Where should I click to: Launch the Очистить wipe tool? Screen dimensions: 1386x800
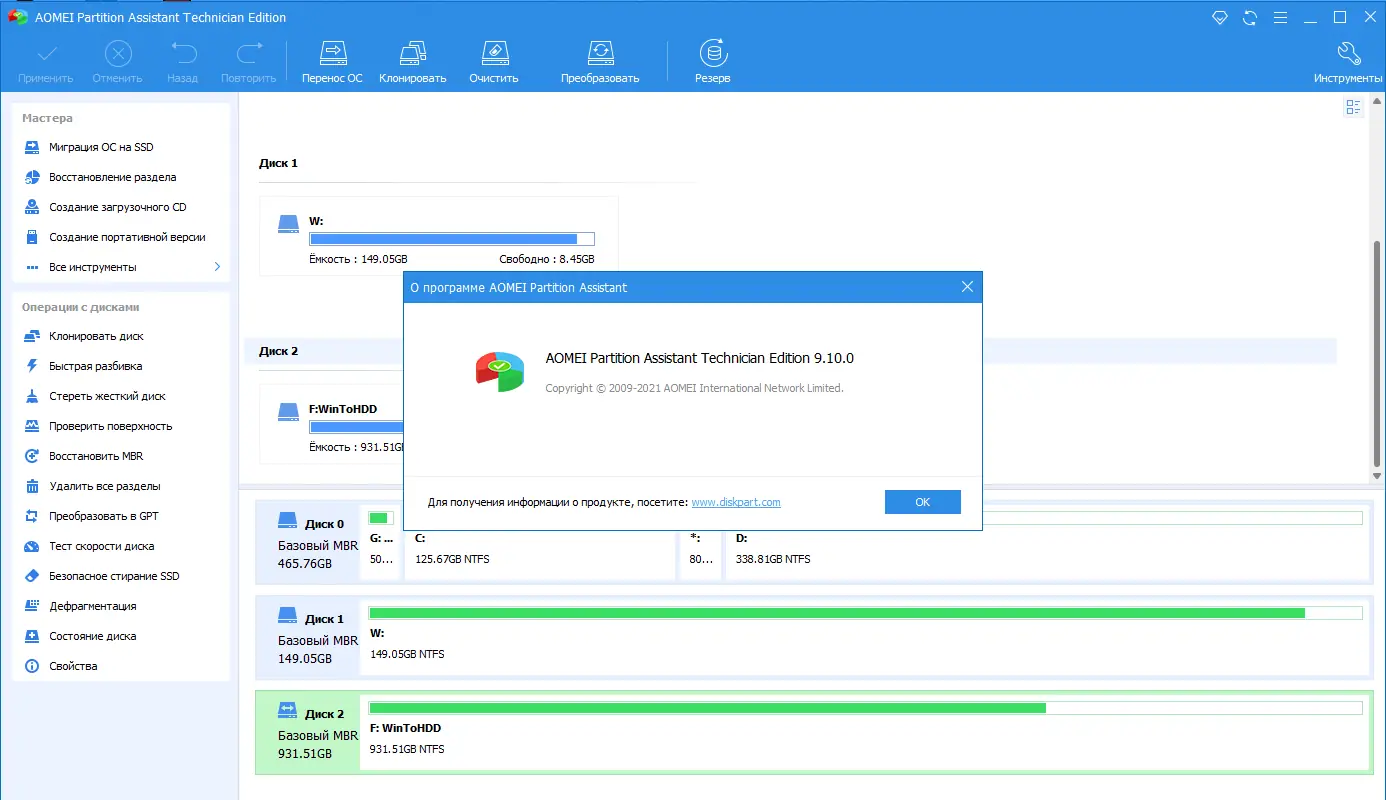tap(493, 60)
